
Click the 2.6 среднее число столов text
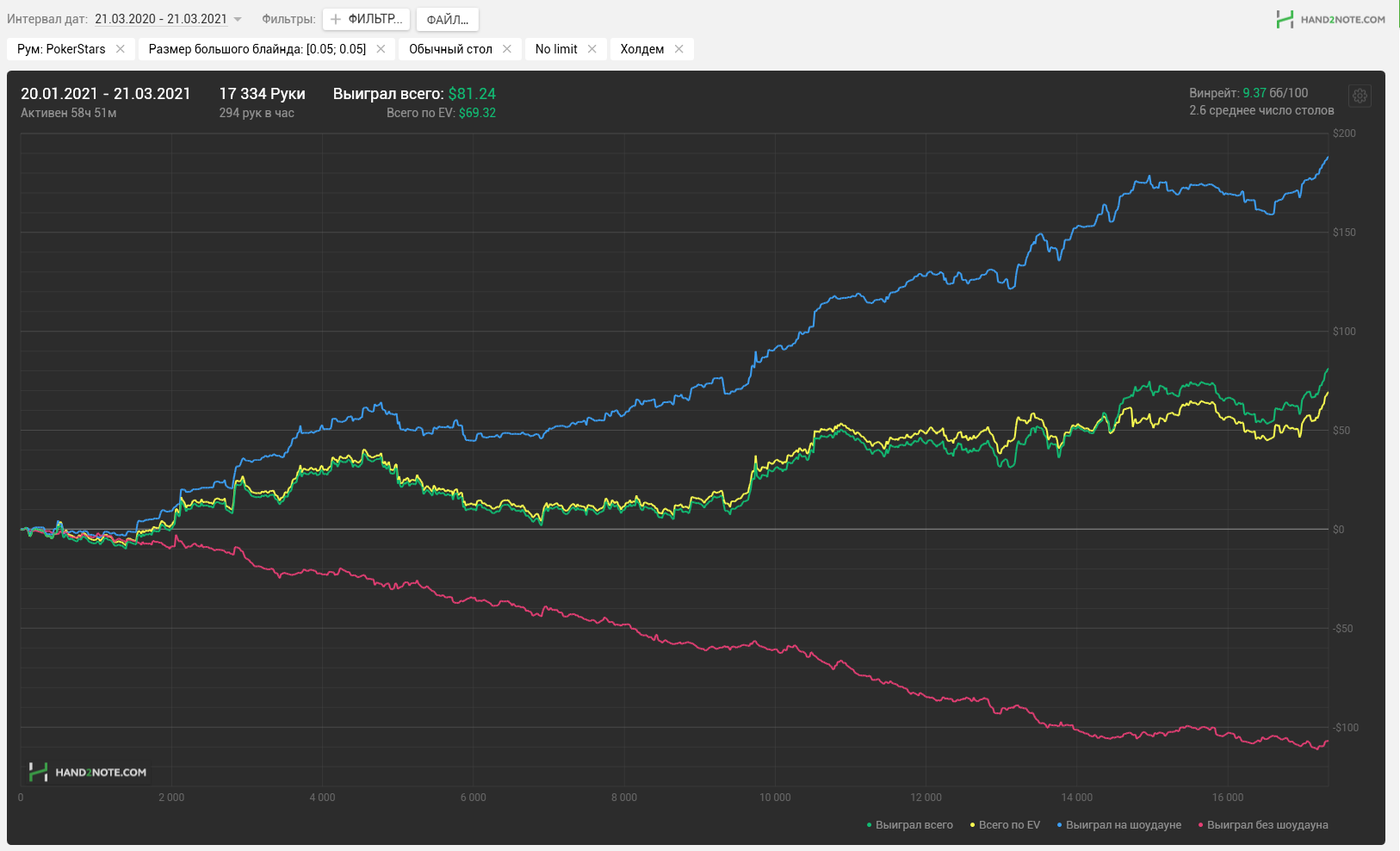(1261, 110)
